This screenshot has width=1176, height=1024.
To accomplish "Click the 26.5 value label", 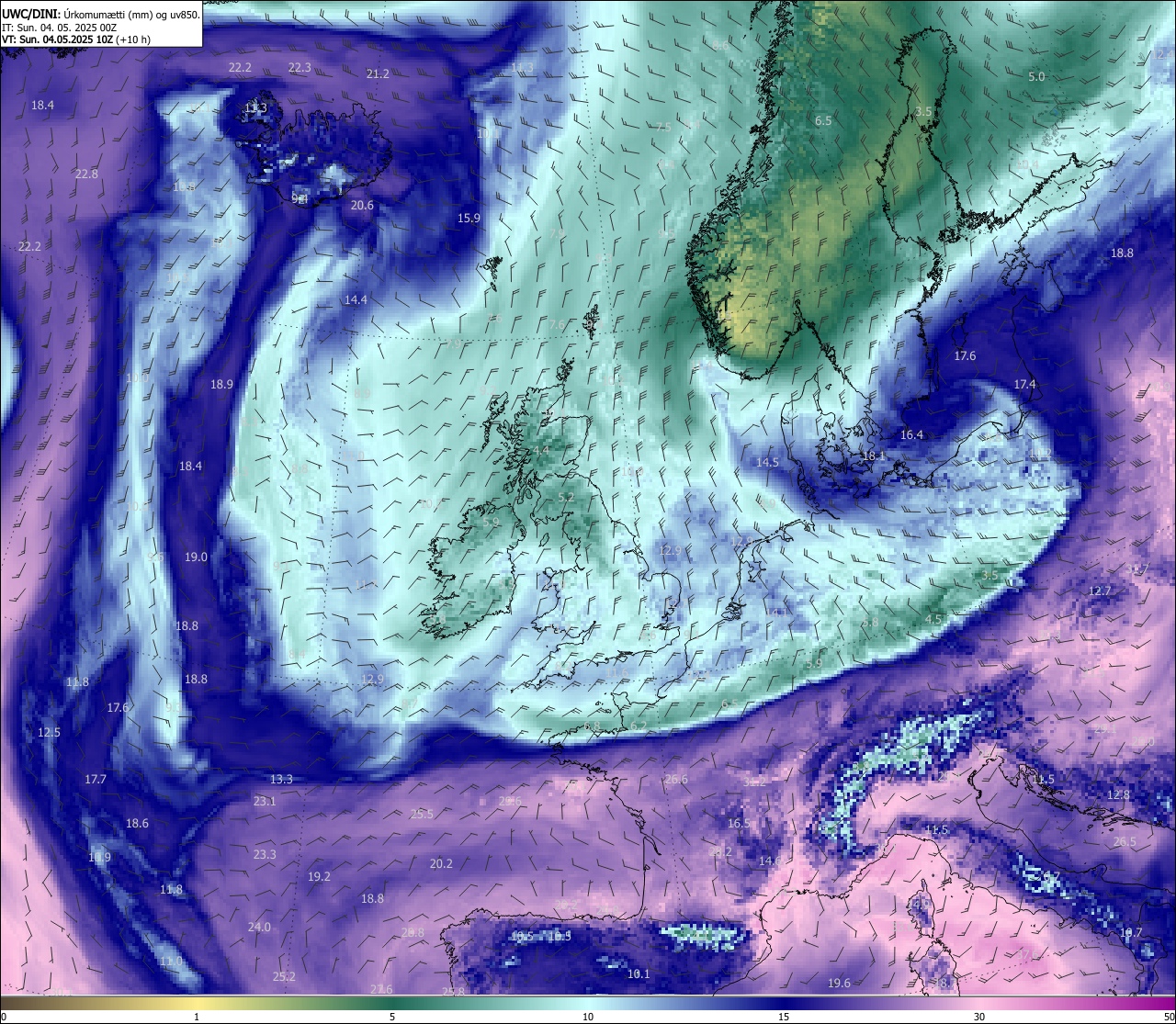I will coord(1125,841).
